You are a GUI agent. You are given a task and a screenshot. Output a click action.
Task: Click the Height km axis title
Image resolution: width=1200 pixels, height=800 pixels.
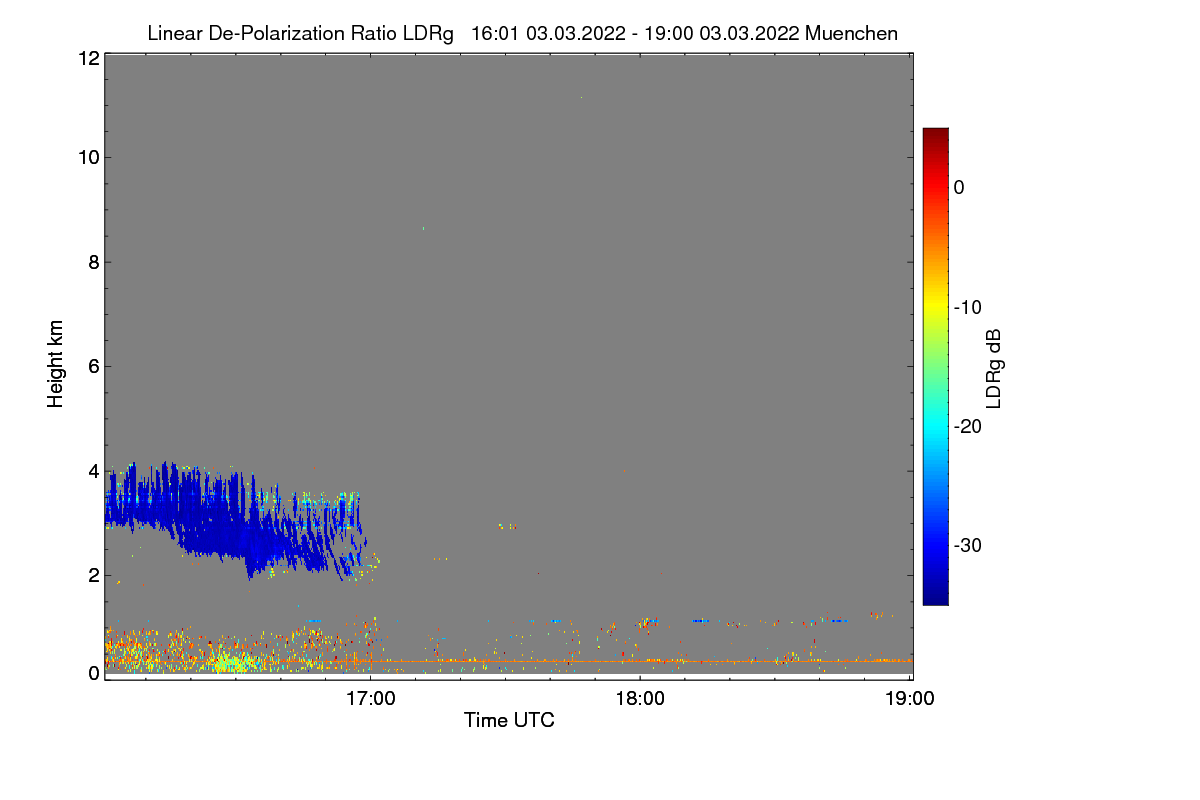[56, 364]
